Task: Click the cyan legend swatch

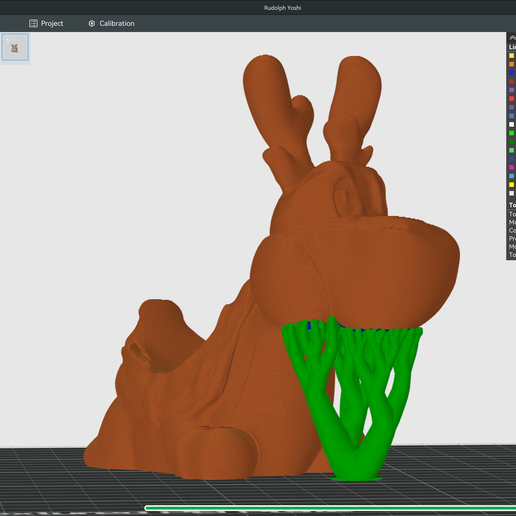Action: pos(512,176)
